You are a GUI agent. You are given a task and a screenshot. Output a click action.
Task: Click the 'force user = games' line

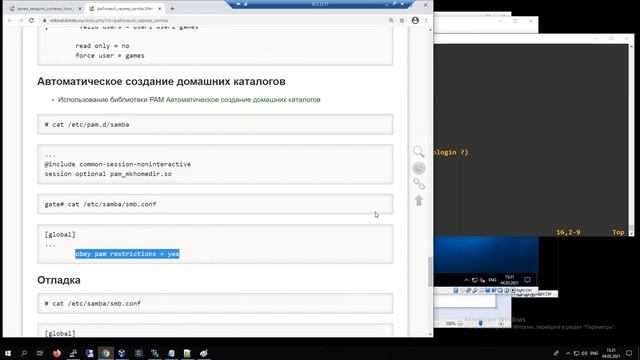(110, 56)
